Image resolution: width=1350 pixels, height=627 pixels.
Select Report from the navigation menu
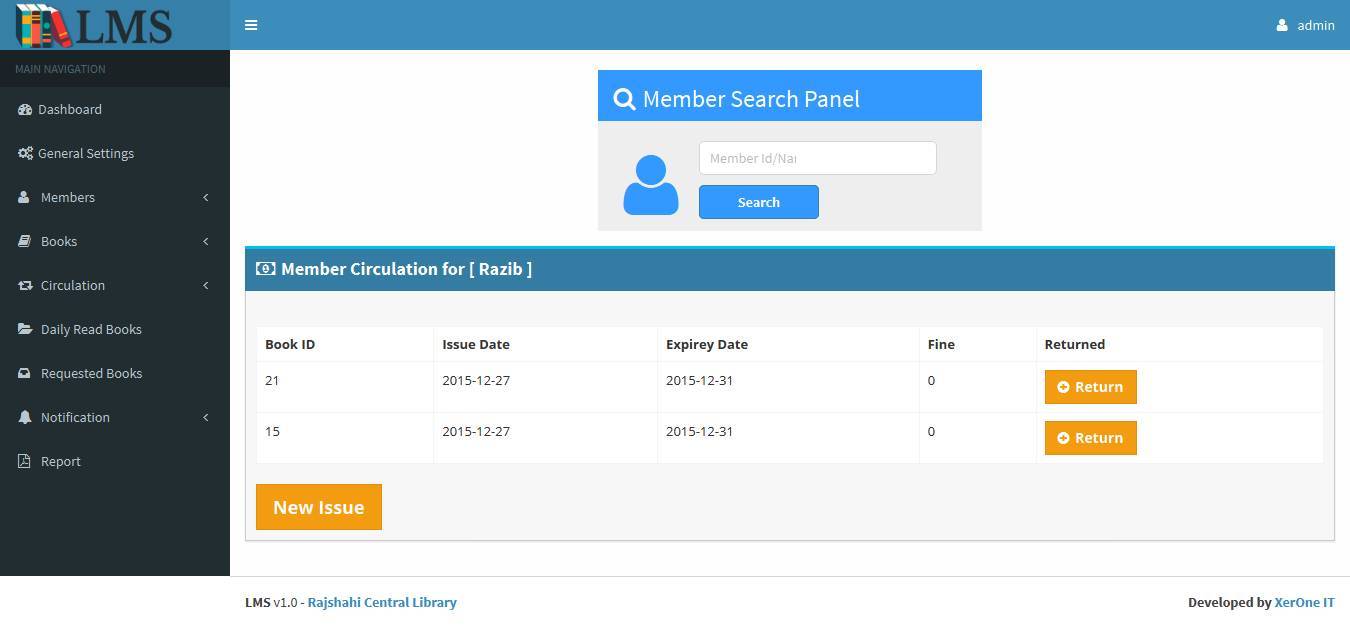pyautogui.click(x=61, y=461)
